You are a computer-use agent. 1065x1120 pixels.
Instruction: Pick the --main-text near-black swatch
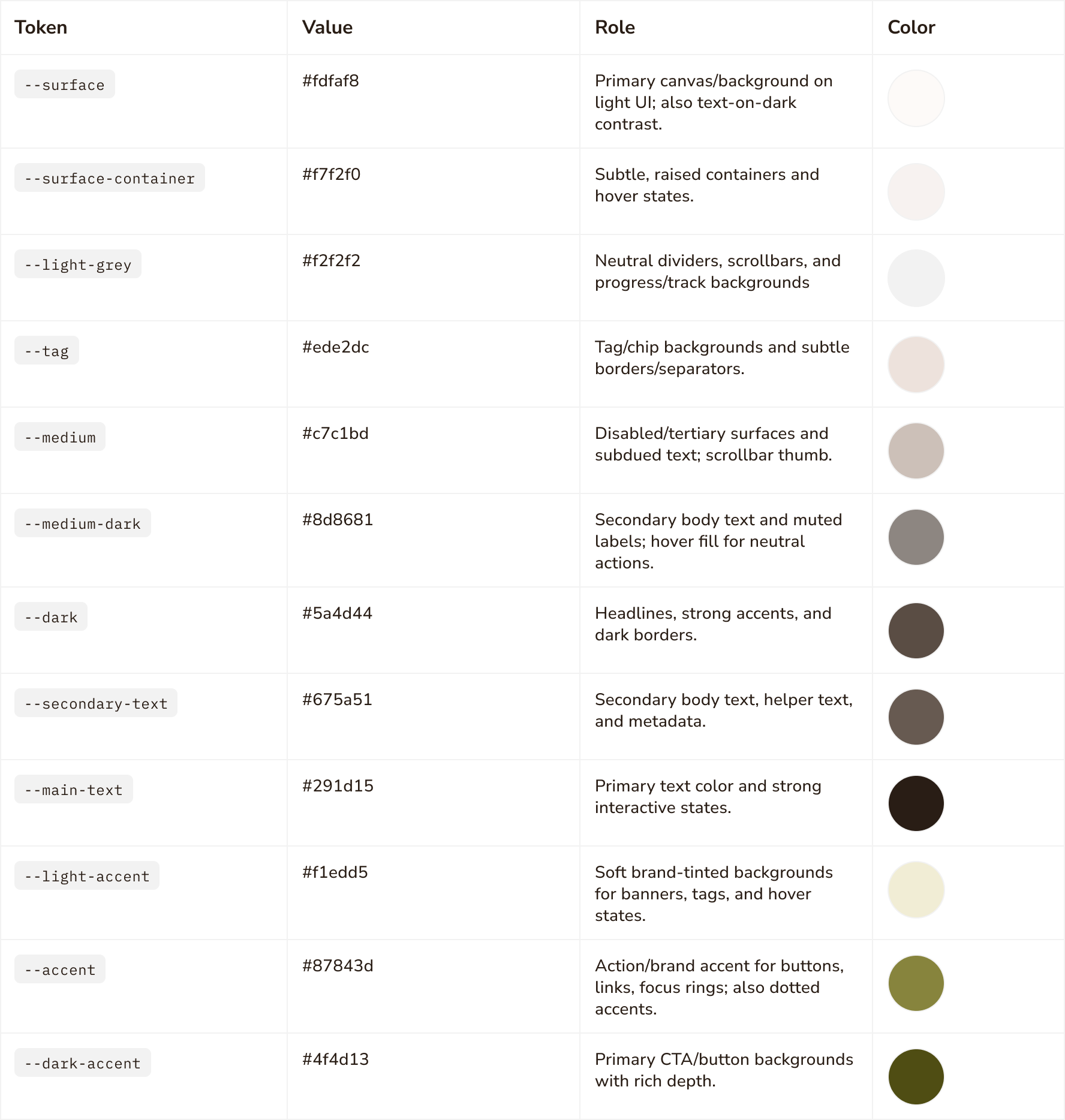click(916, 803)
